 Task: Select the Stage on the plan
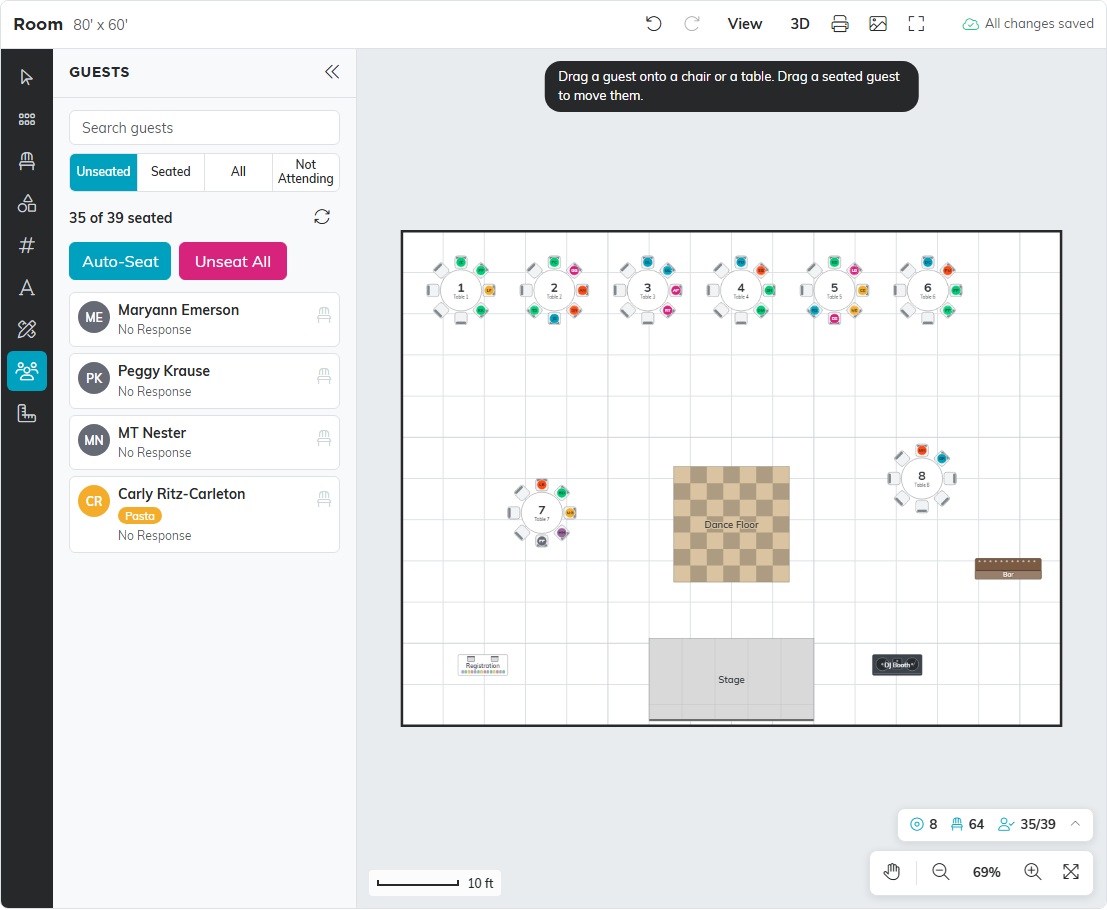[731, 679]
